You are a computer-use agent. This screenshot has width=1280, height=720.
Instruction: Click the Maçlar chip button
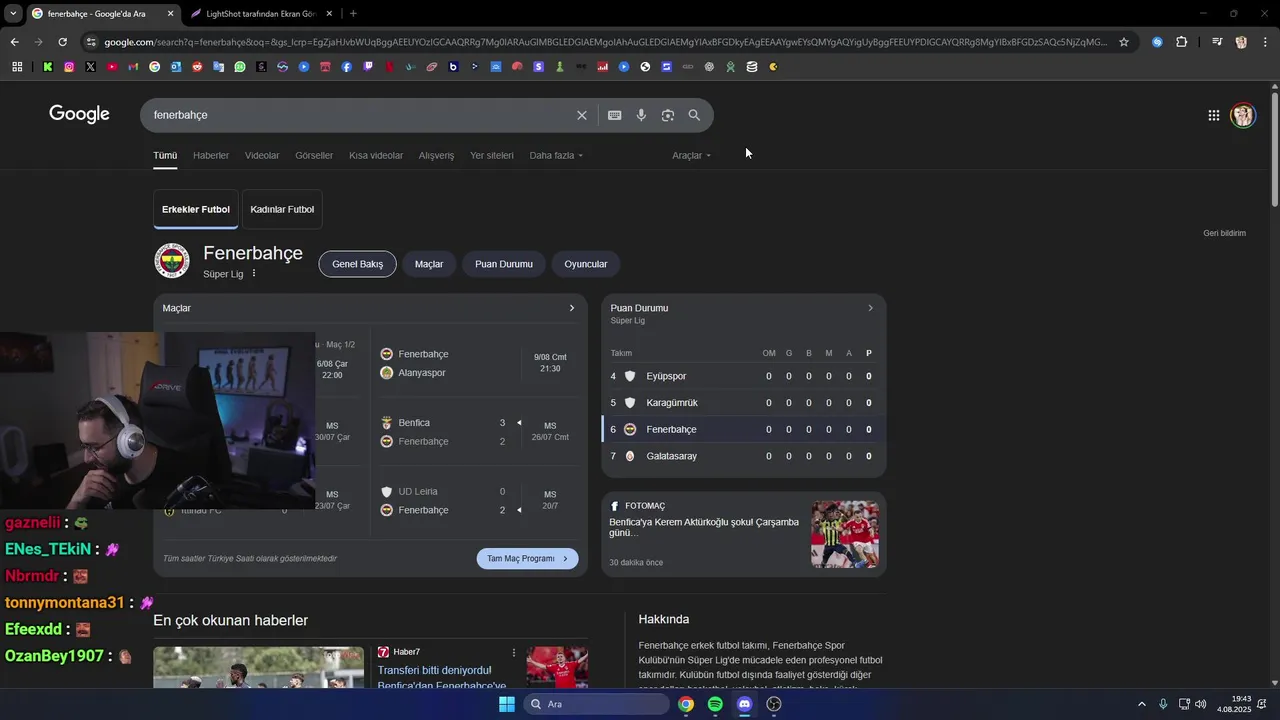429,264
